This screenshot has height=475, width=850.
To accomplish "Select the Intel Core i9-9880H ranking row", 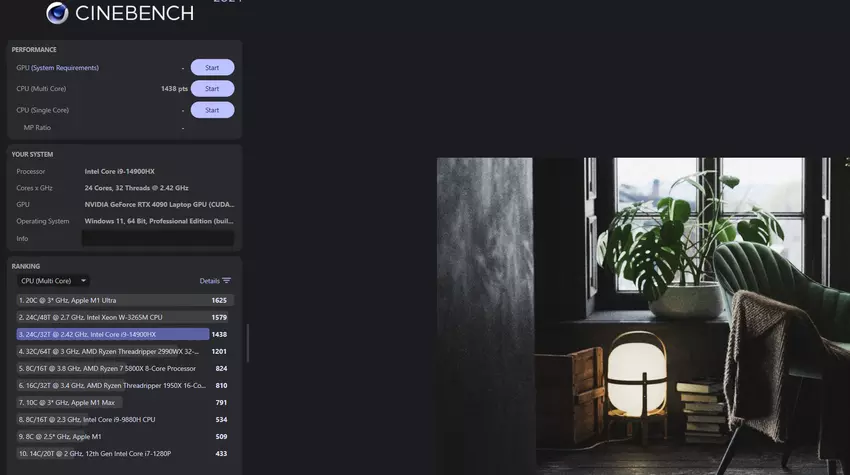I will coord(112,419).
